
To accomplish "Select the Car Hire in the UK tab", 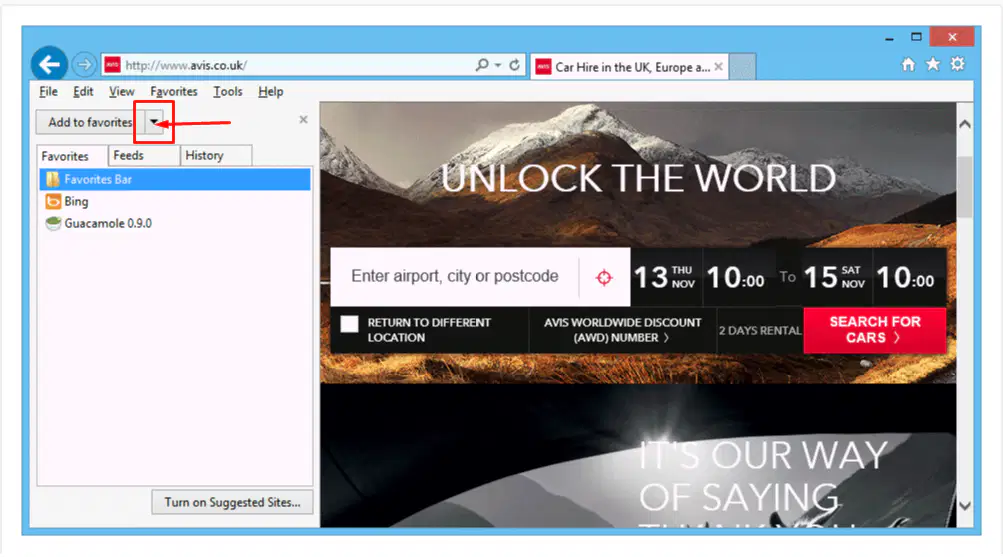I will pyautogui.click(x=630, y=67).
